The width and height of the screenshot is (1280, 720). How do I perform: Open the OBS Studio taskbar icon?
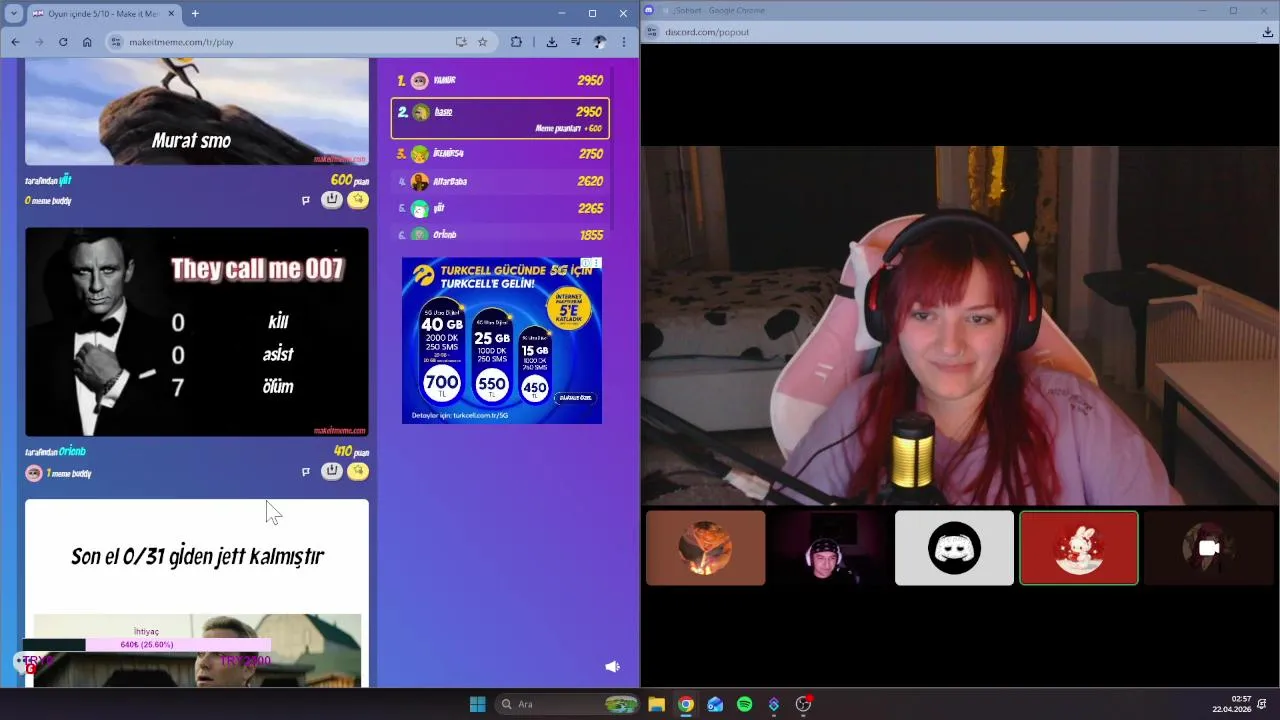pyautogui.click(x=803, y=704)
